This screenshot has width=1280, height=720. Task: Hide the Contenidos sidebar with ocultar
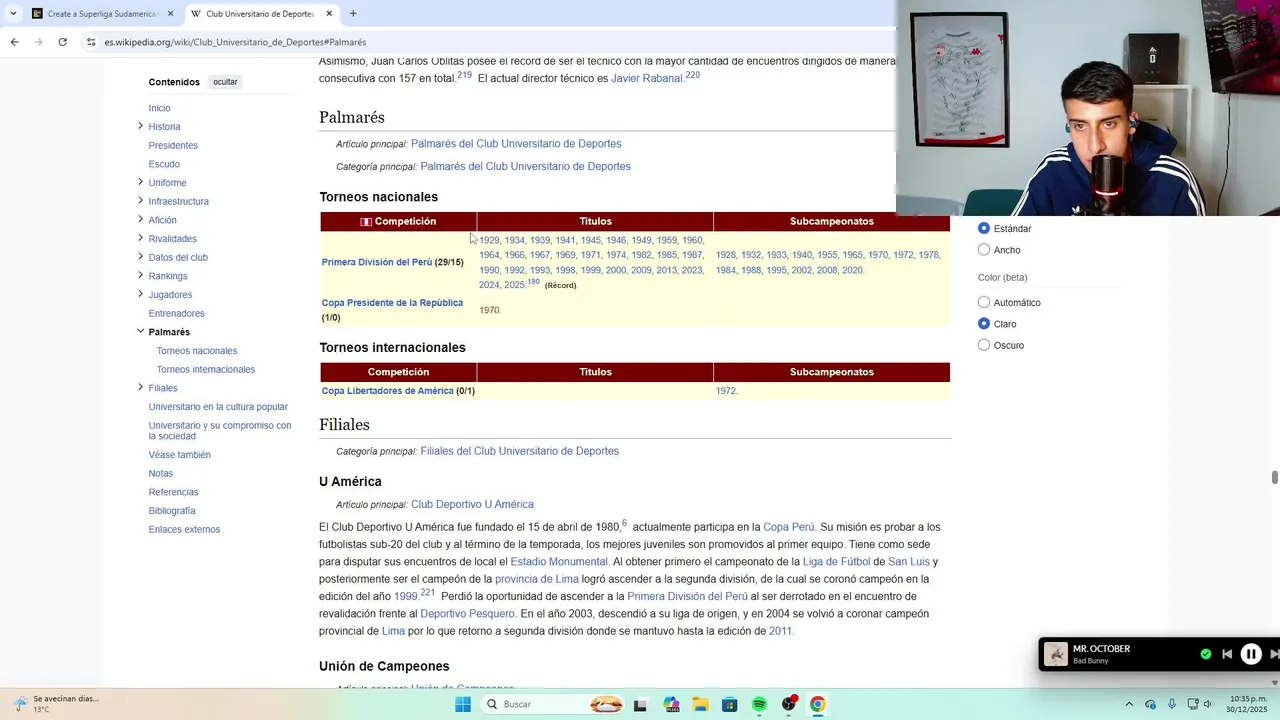pos(225,82)
